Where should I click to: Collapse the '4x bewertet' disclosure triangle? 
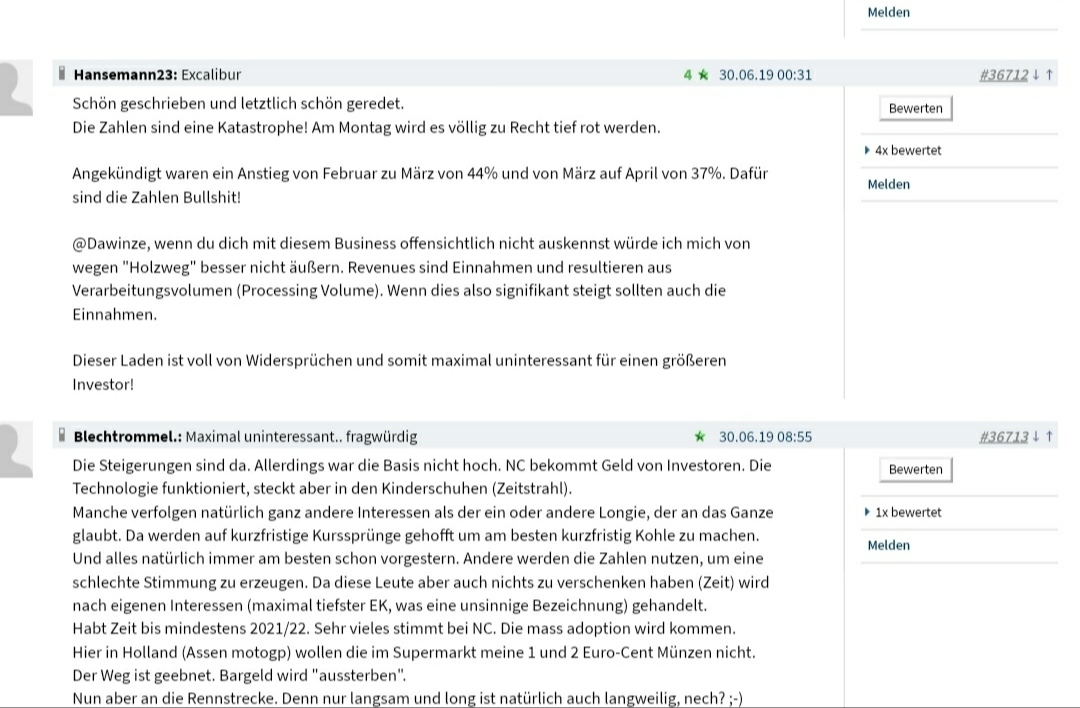(866, 150)
